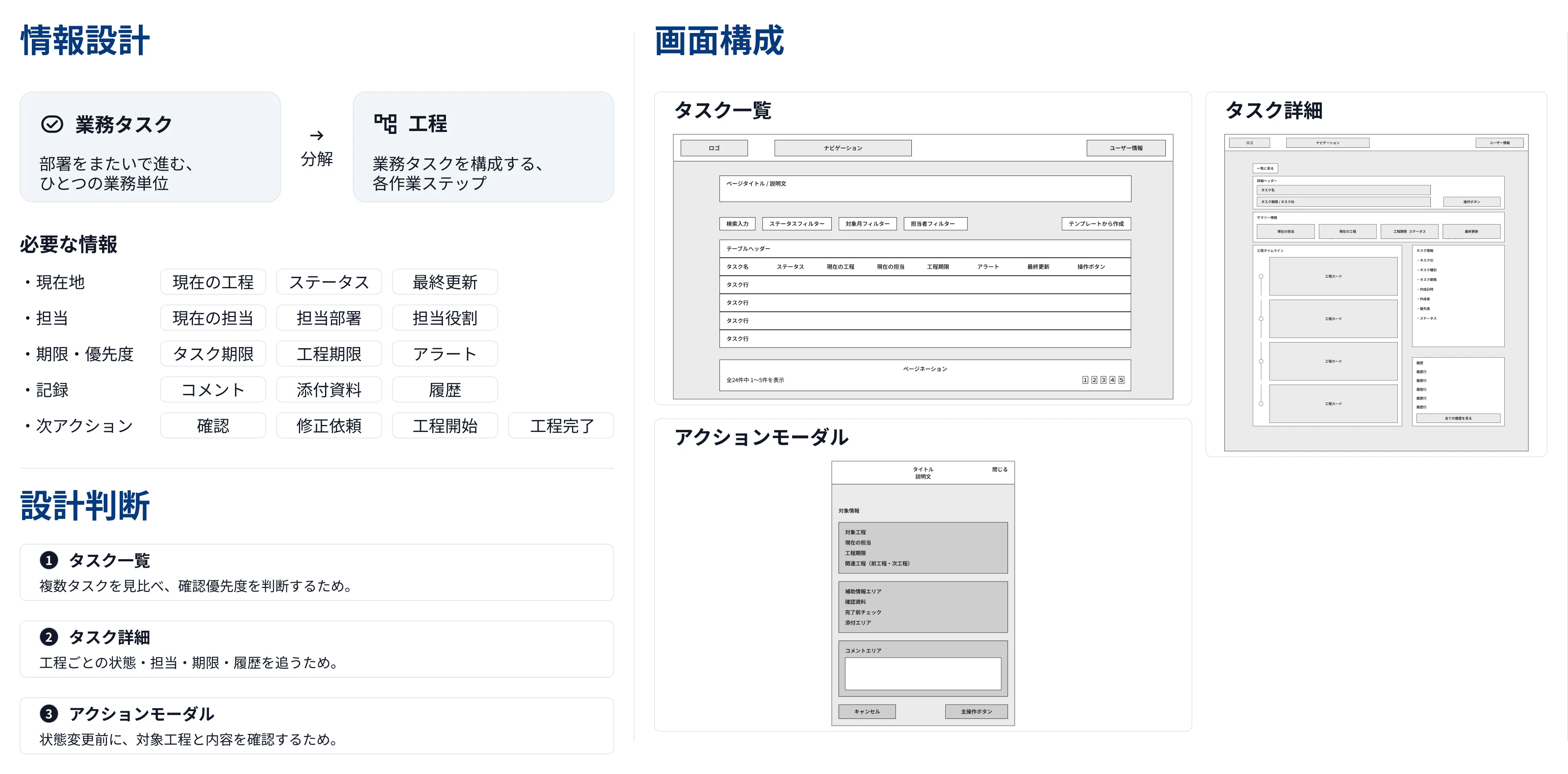Screen dimensions: 1568x774
Task: Go to pagination page 3
Action: [1103, 380]
